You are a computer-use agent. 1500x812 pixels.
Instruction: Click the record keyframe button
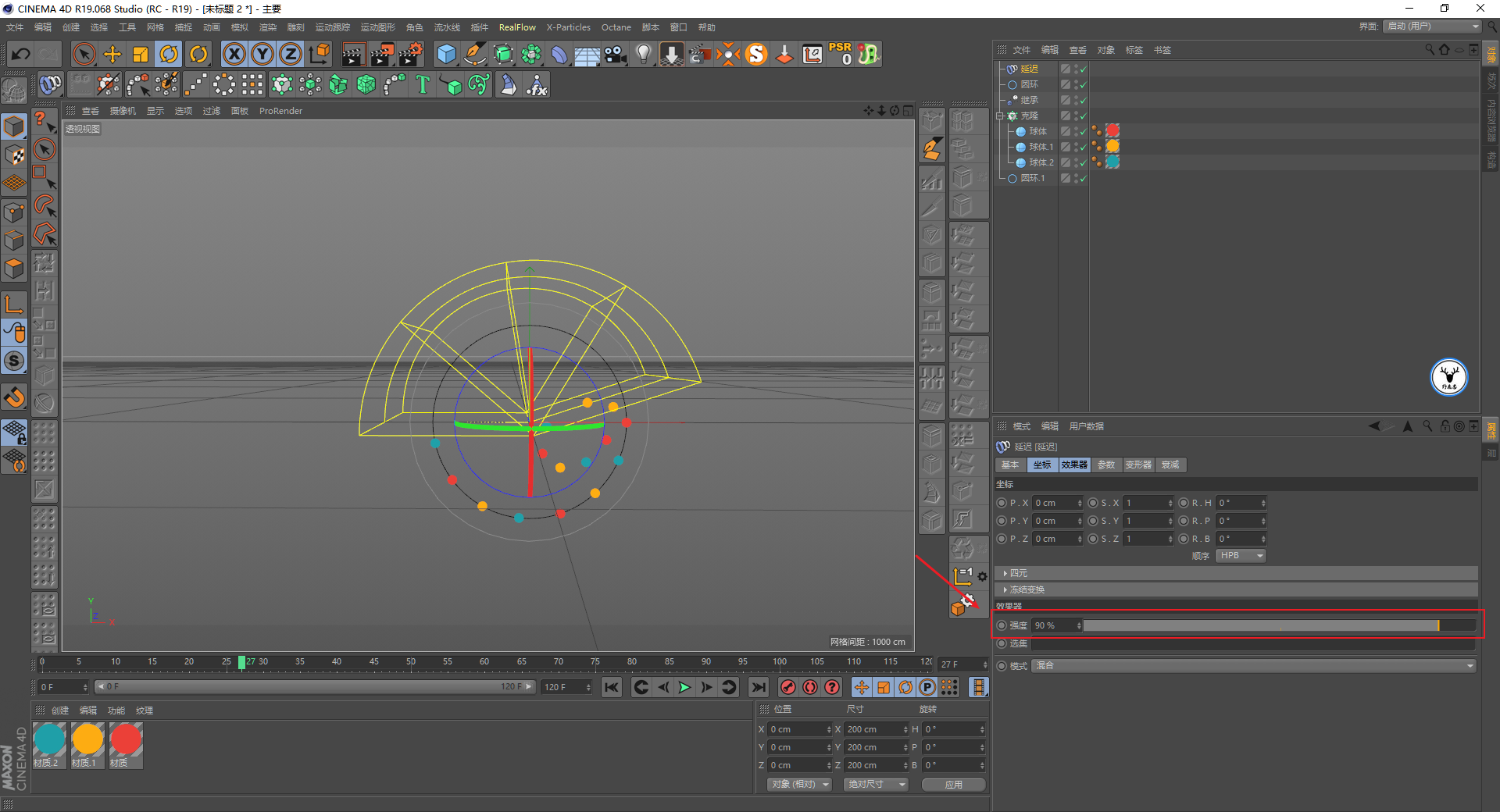tap(788, 687)
